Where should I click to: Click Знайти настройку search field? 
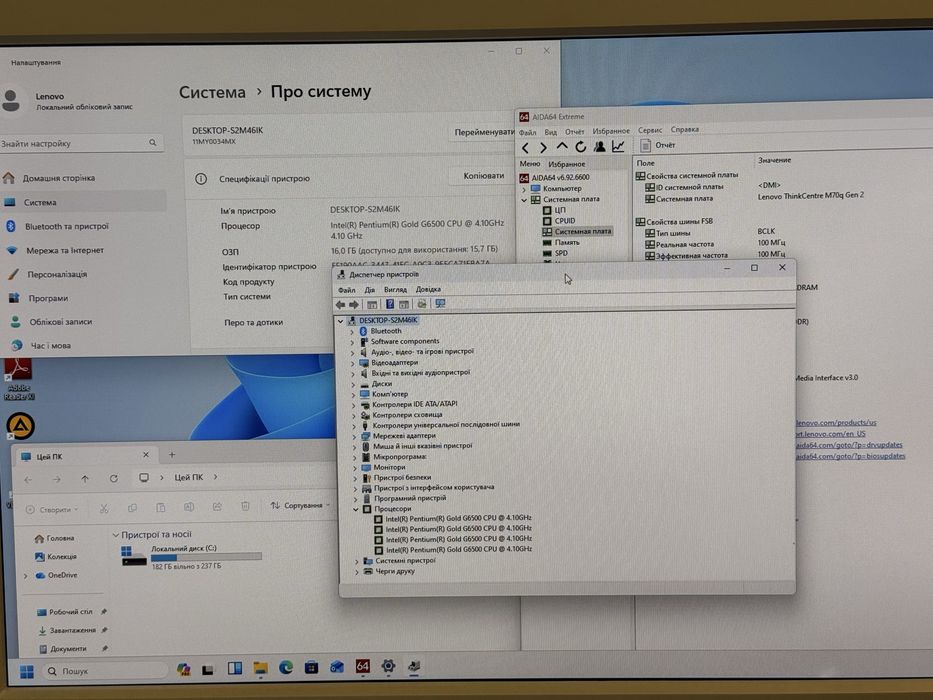click(81, 143)
